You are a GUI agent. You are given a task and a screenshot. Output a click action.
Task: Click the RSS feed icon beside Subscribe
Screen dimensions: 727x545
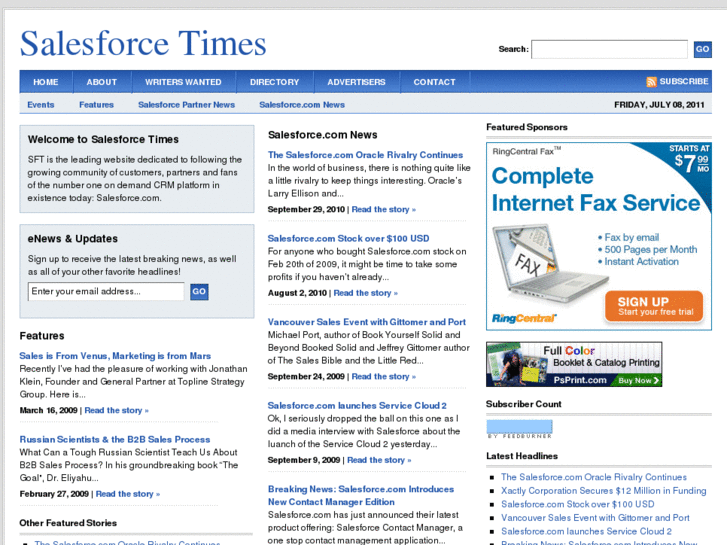[651, 82]
